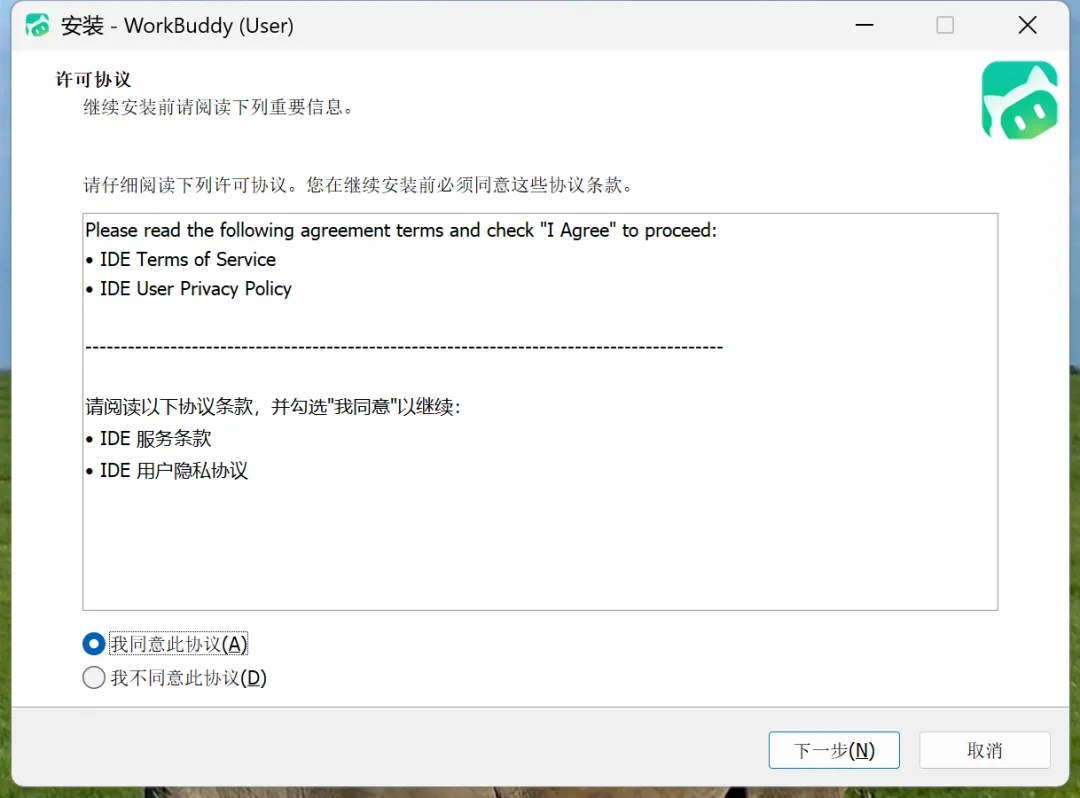
Task: Click the IDE User Privacy Policy line
Action: click(x=189, y=288)
